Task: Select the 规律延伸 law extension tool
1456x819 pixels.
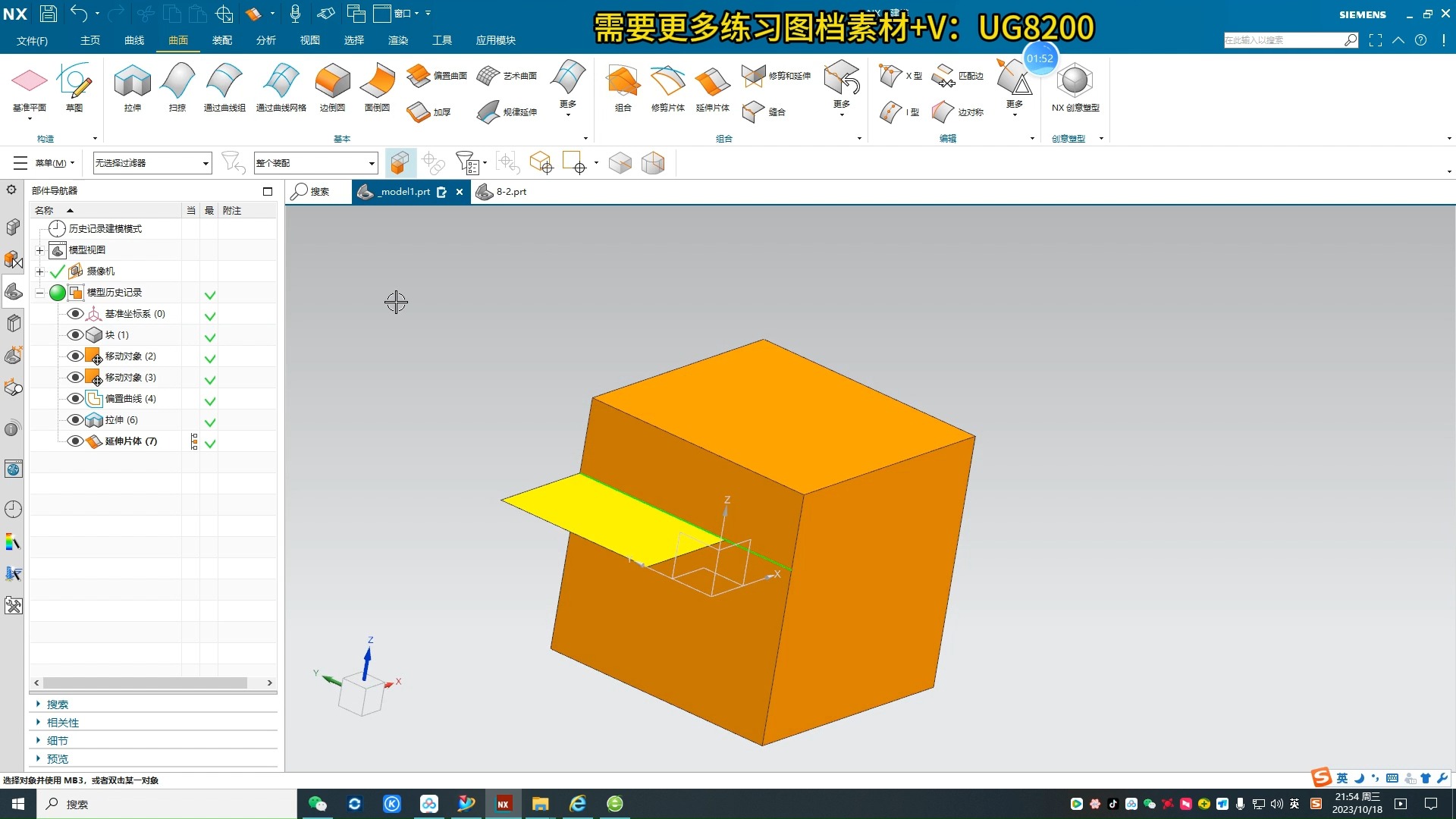Action: 507,112
